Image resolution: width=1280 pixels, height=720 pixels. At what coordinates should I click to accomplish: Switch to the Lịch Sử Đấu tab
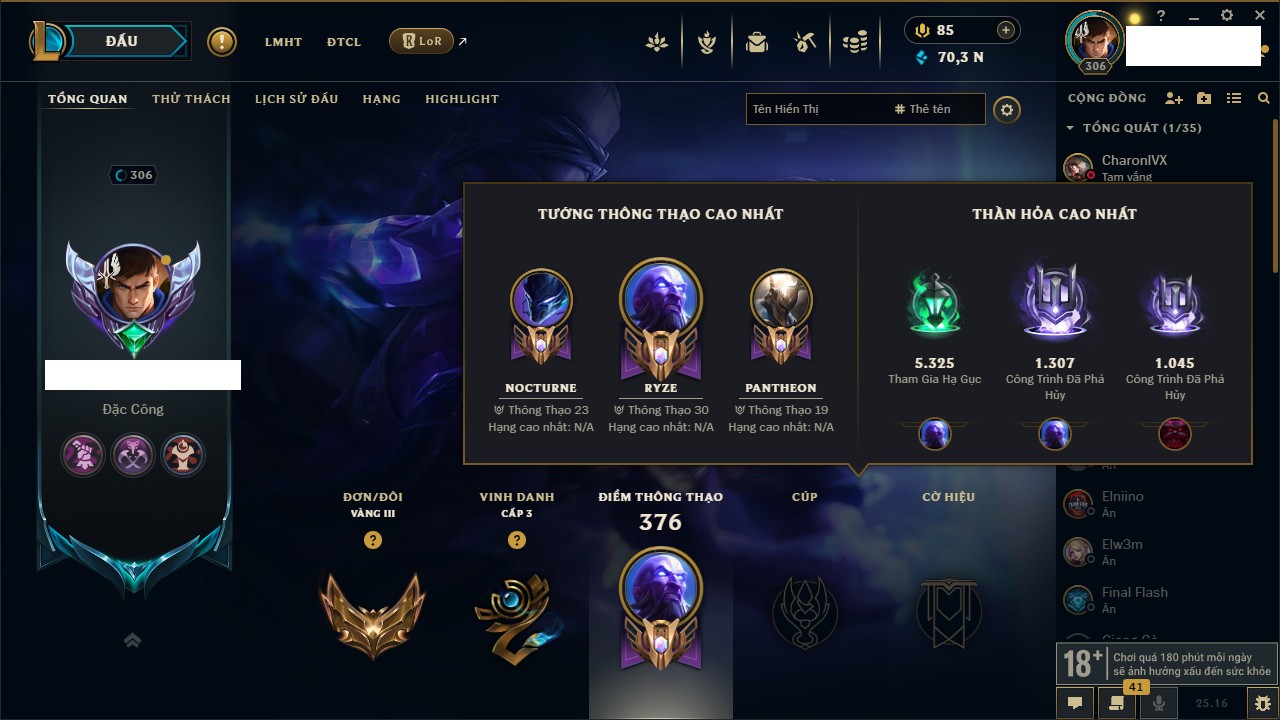[296, 99]
